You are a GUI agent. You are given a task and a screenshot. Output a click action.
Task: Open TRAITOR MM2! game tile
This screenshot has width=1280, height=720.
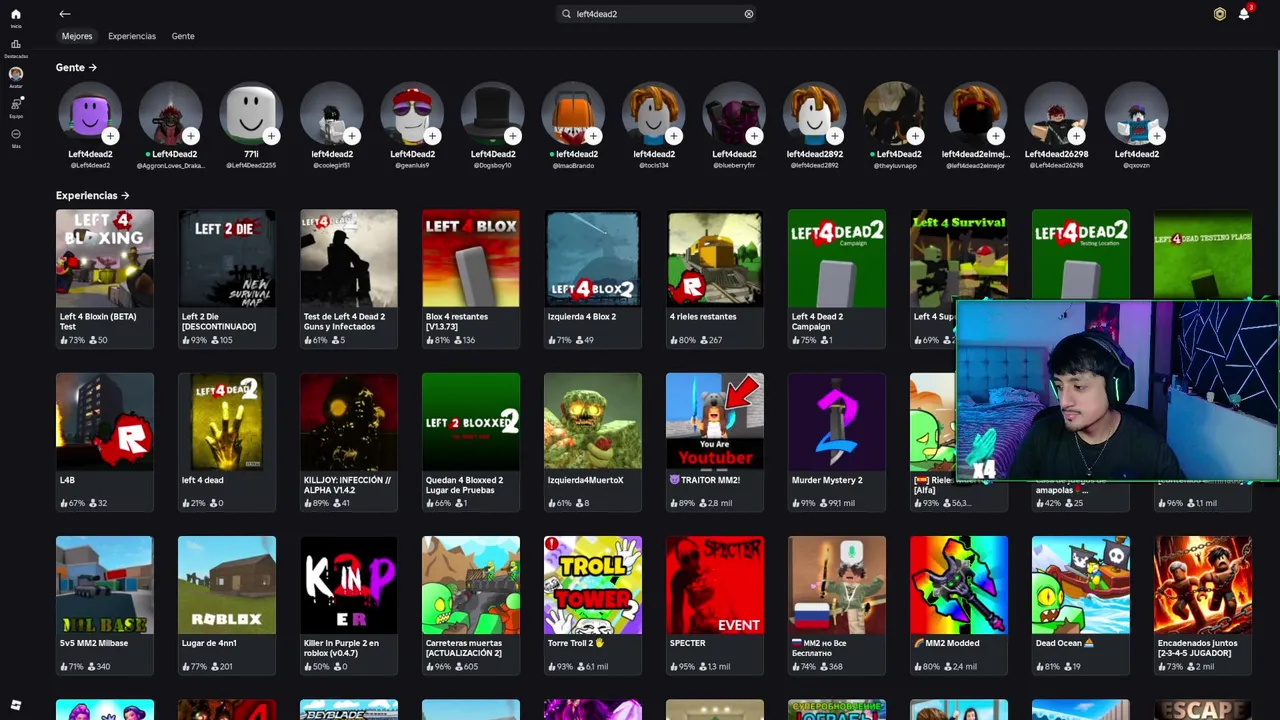click(715, 441)
